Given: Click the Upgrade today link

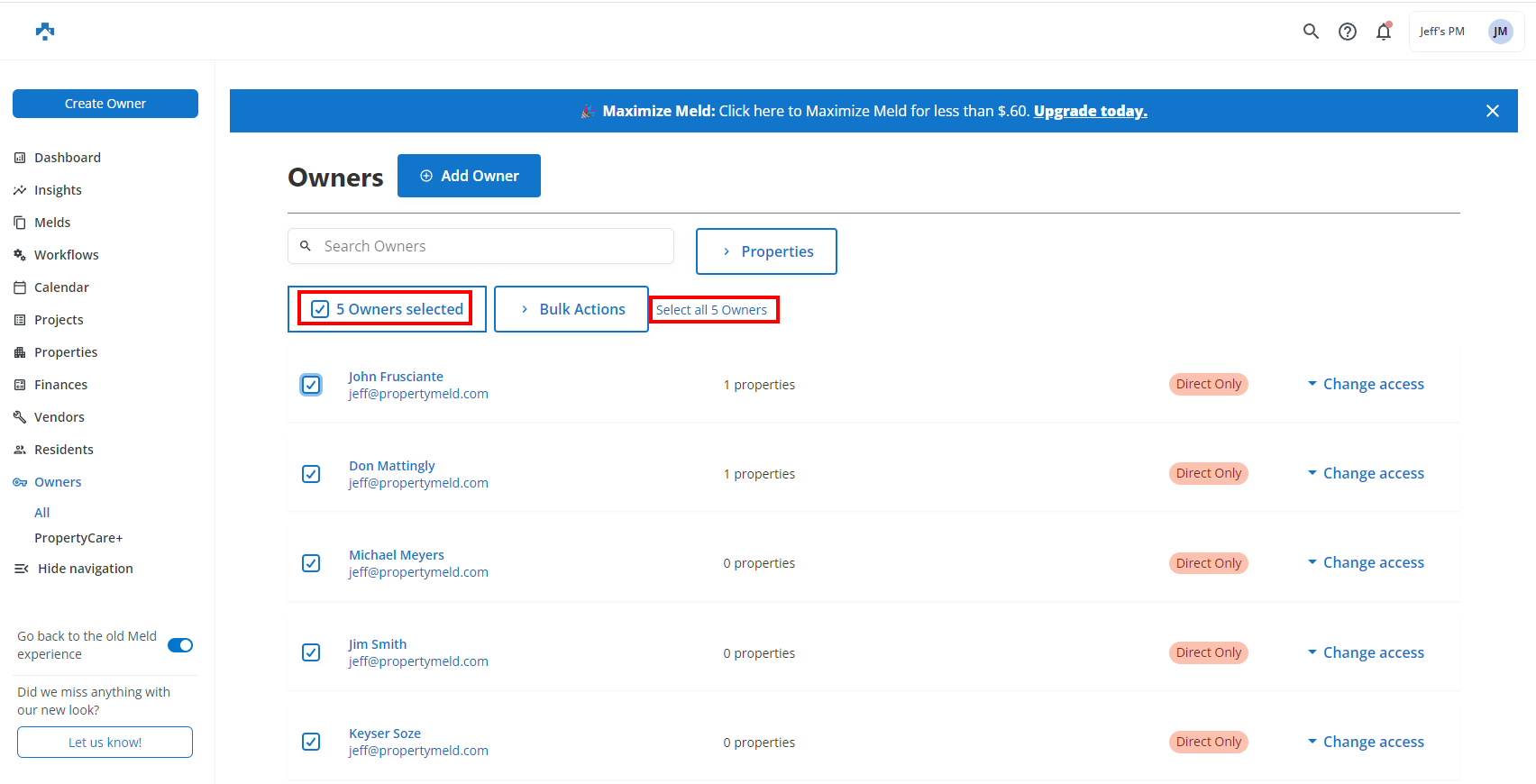Looking at the screenshot, I should point(1090,111).
